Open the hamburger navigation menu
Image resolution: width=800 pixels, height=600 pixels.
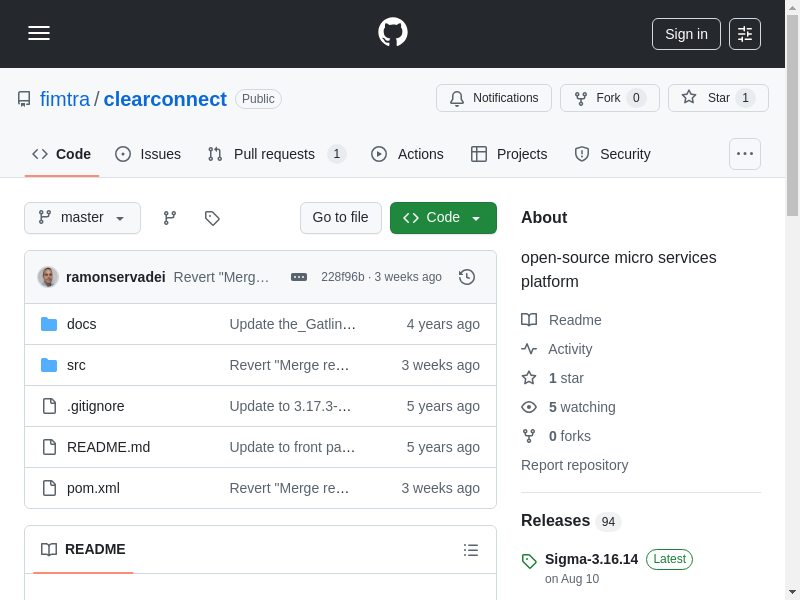(x=39, y=33)
